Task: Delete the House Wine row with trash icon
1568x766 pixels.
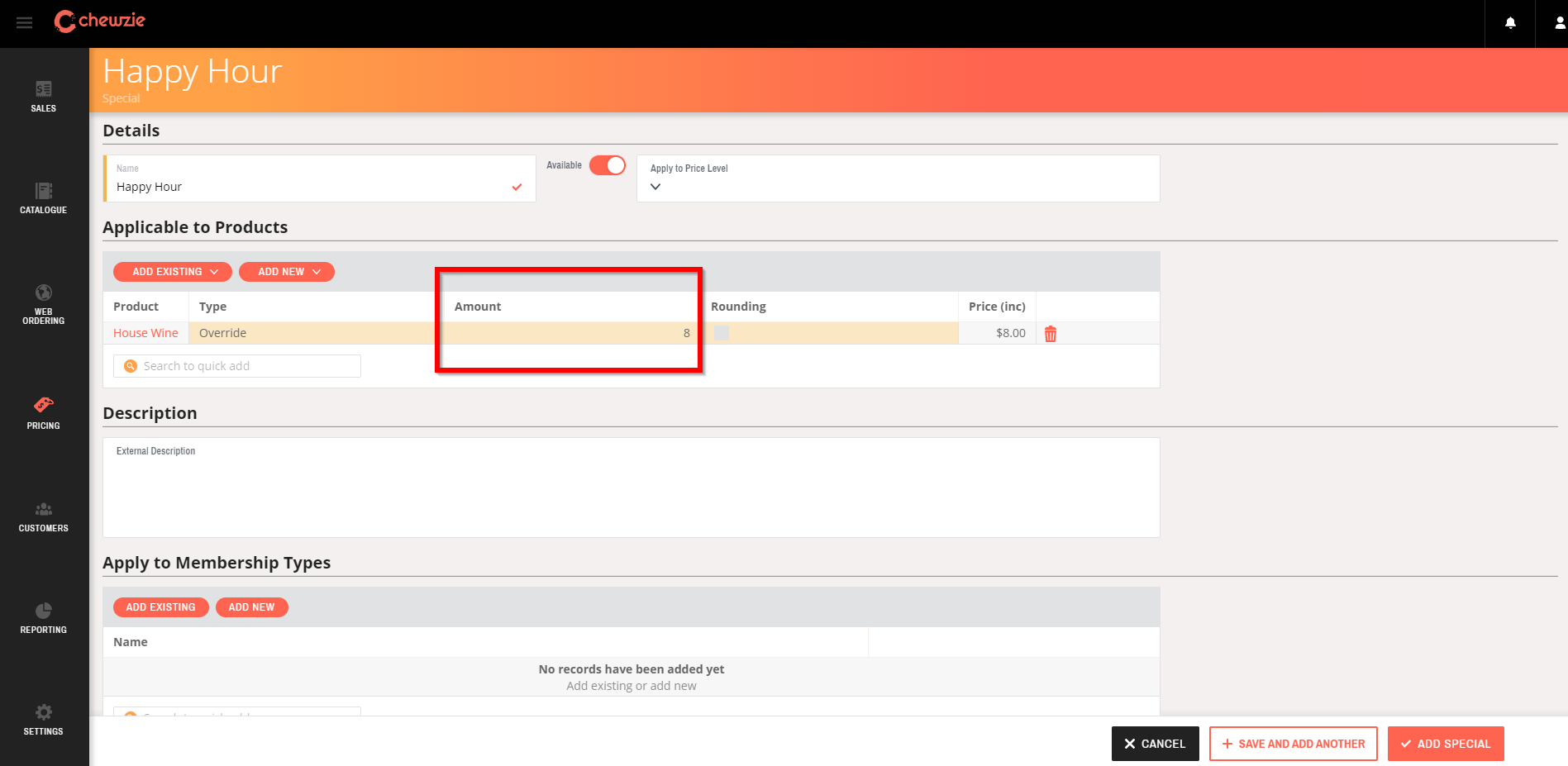Action: click(1051, 334)
